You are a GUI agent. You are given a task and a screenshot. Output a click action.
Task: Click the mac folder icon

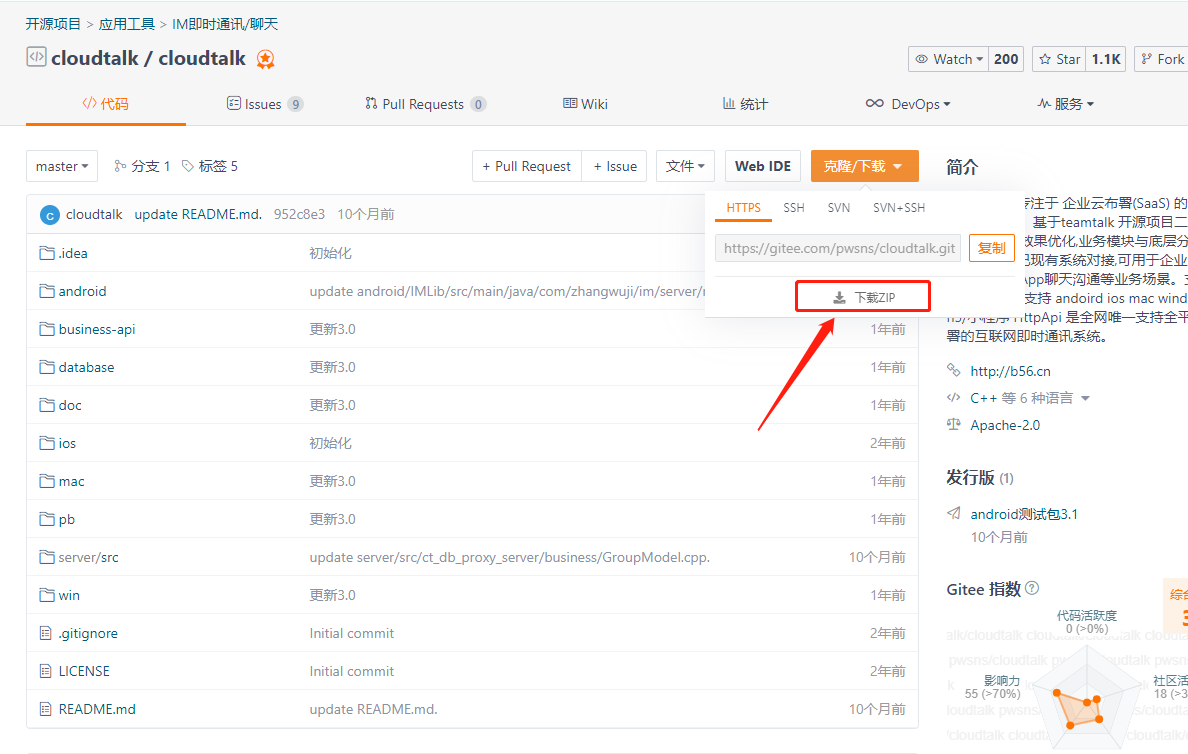click(47, 480)
